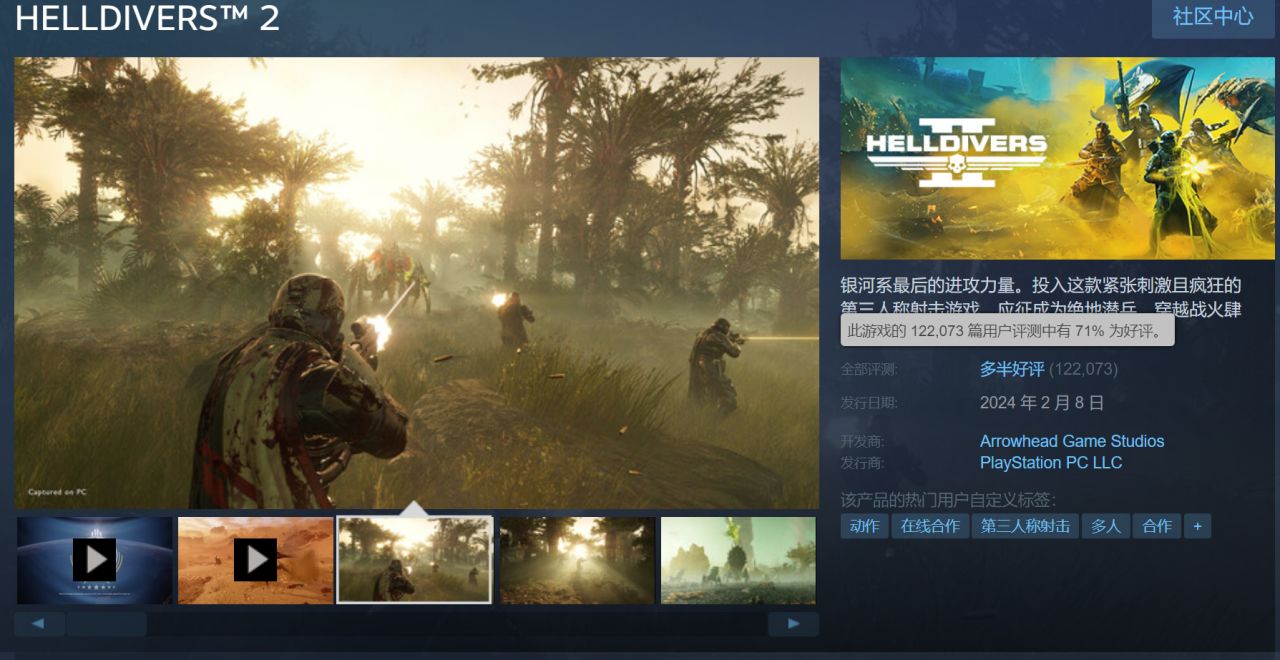Select the 在线合作 tag
This screenshot has width=1280, height=660.
(929, 525)
